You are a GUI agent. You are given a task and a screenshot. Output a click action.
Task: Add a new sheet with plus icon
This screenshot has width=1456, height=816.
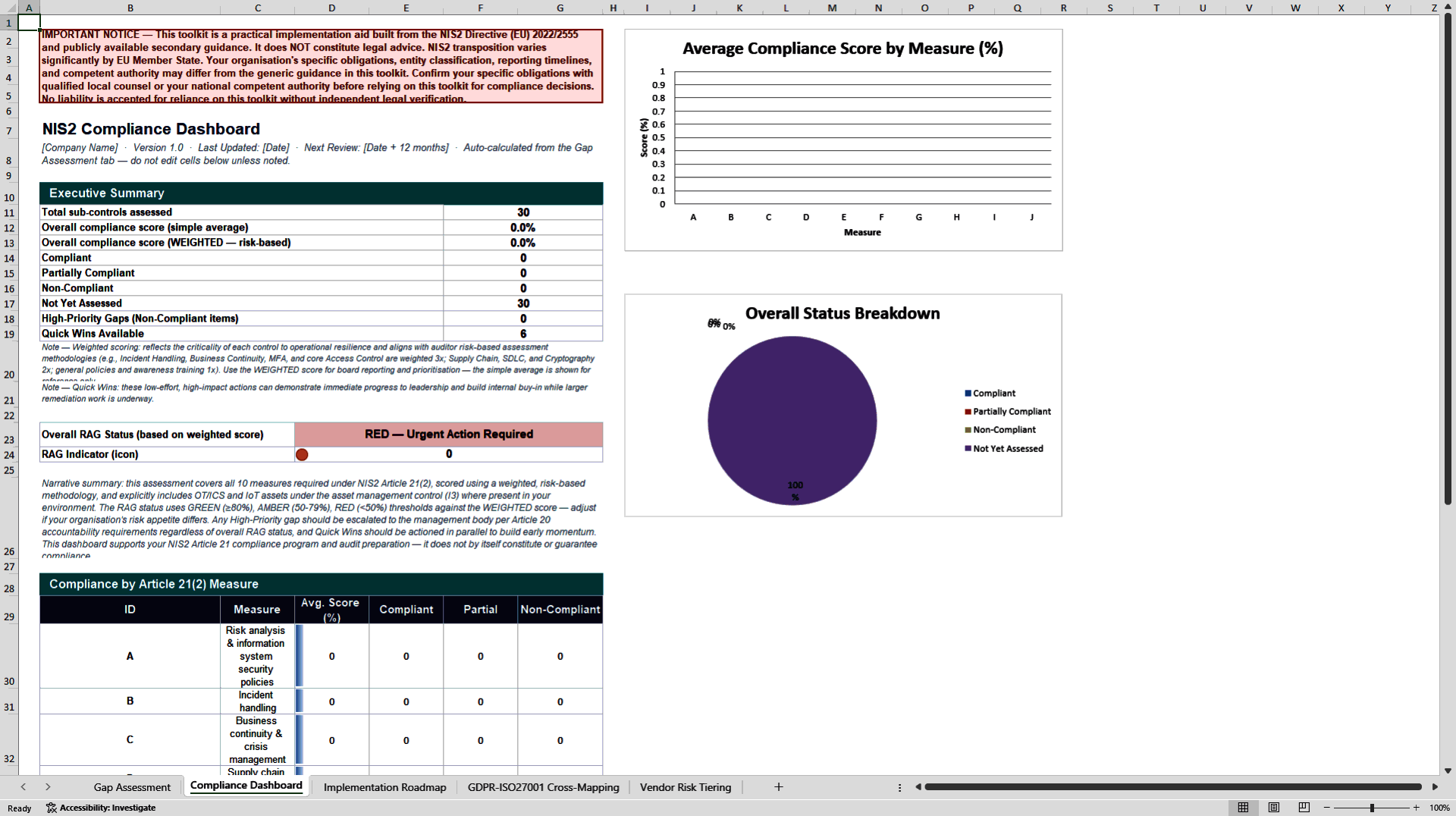(x=778, y=787)
